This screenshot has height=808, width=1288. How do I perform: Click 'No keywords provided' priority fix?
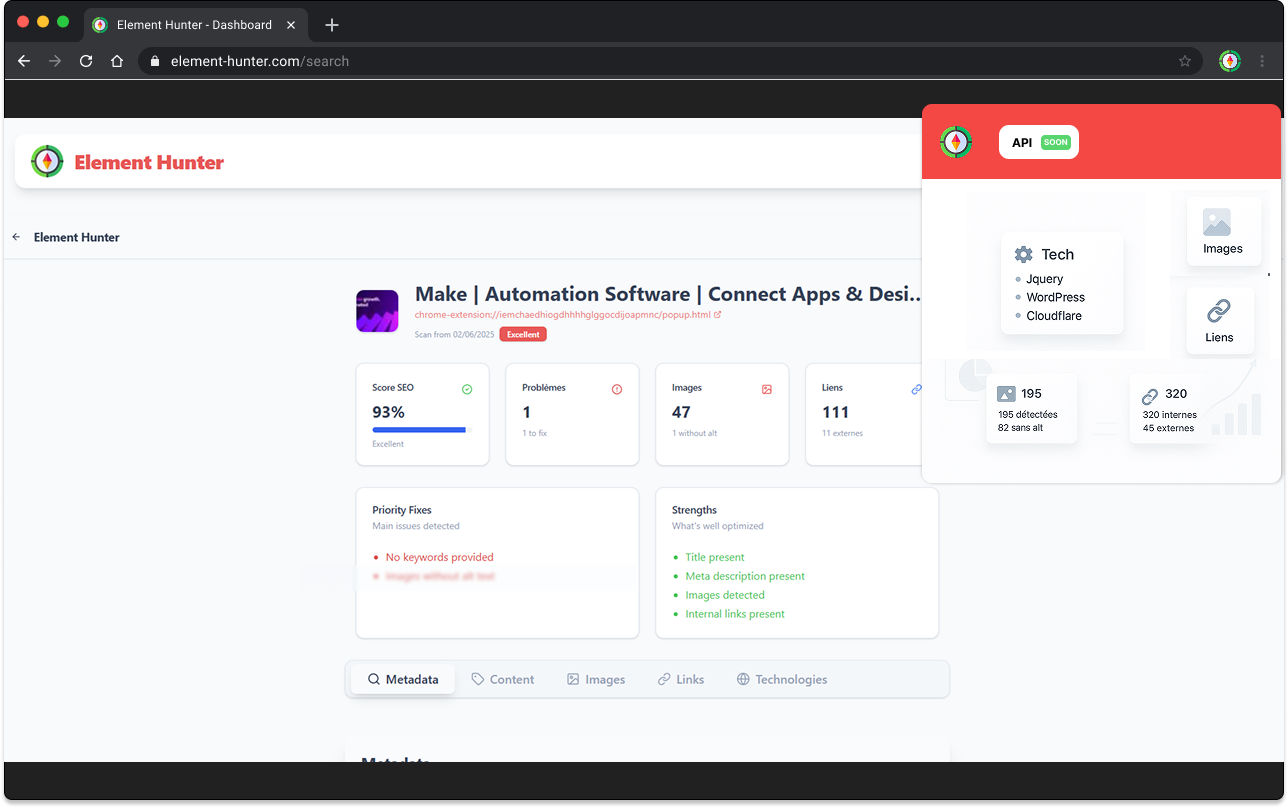tap(439, 557)
